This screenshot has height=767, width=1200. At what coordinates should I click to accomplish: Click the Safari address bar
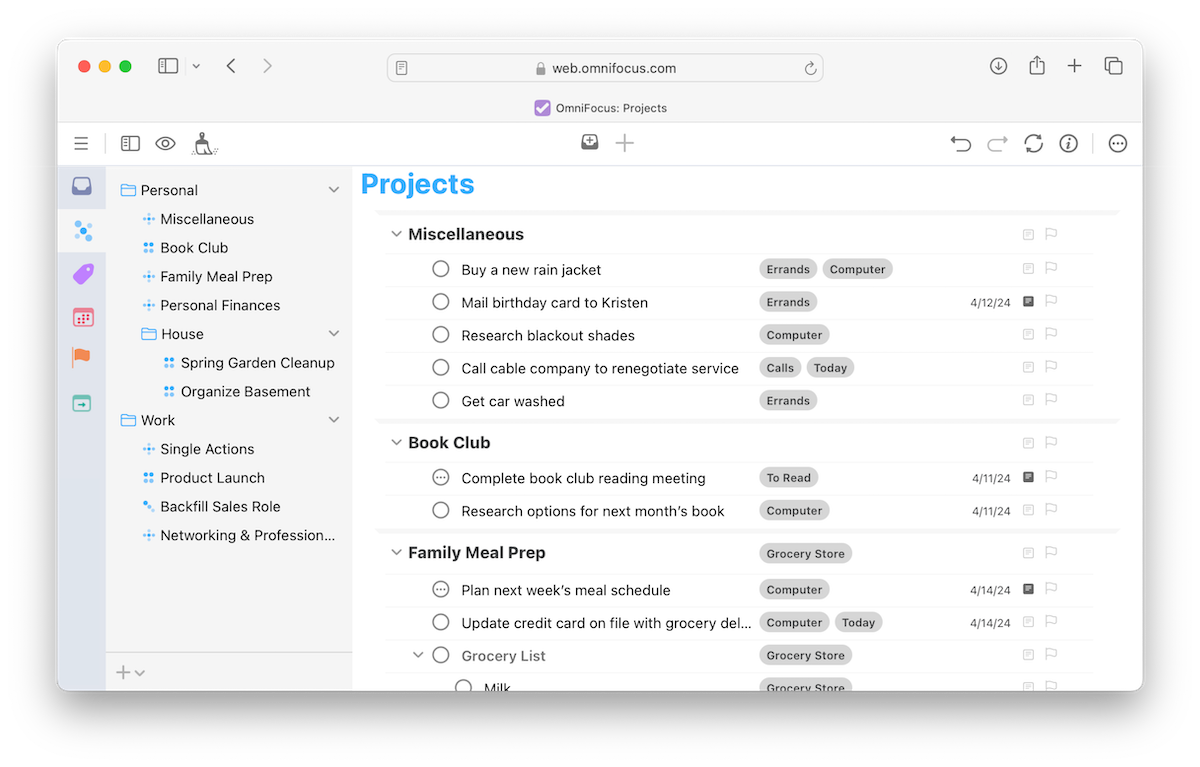pos(605,68)
